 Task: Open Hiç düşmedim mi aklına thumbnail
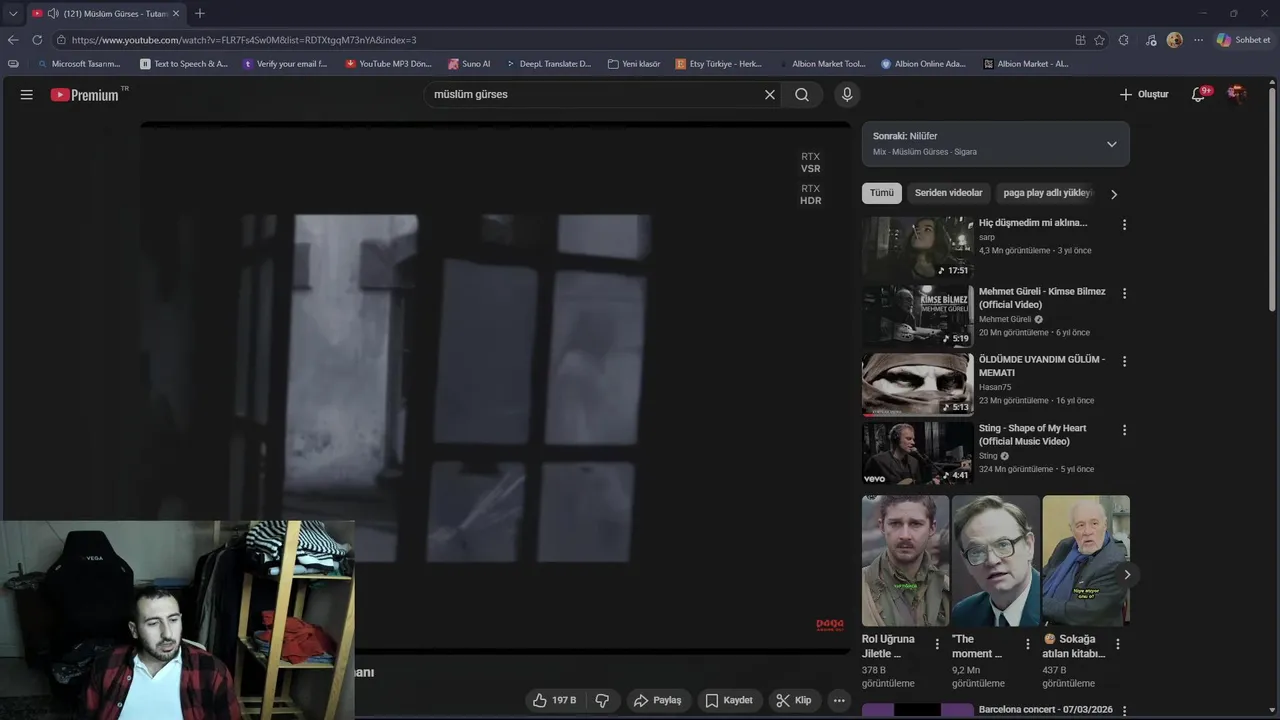[x=917, y=247]
